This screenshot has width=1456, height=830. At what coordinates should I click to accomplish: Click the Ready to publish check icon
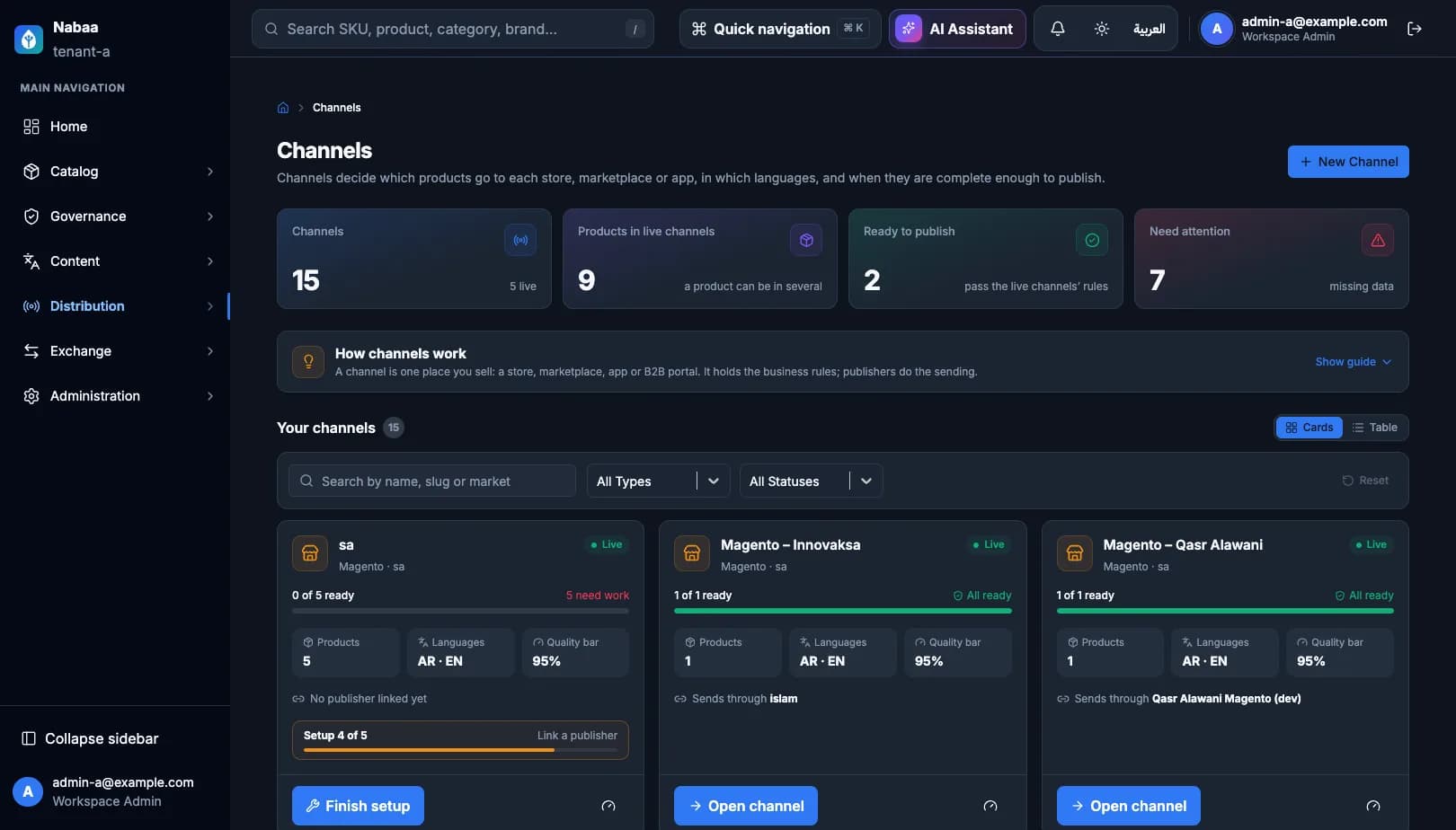coord(1092,240)
